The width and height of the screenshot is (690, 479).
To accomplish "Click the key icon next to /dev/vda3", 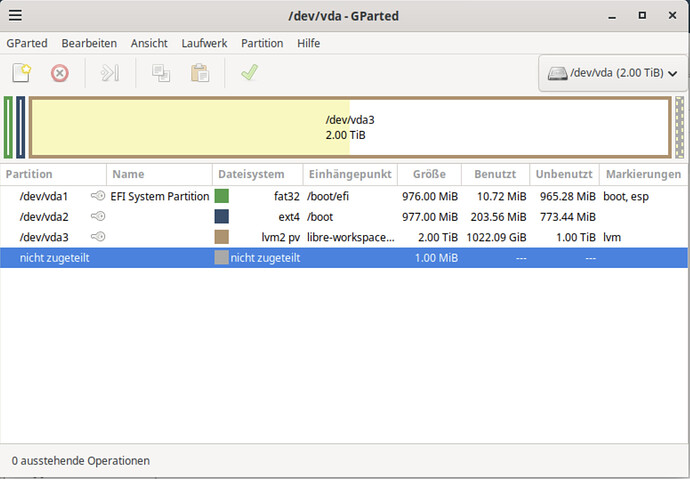I will (x=98, y=237).
